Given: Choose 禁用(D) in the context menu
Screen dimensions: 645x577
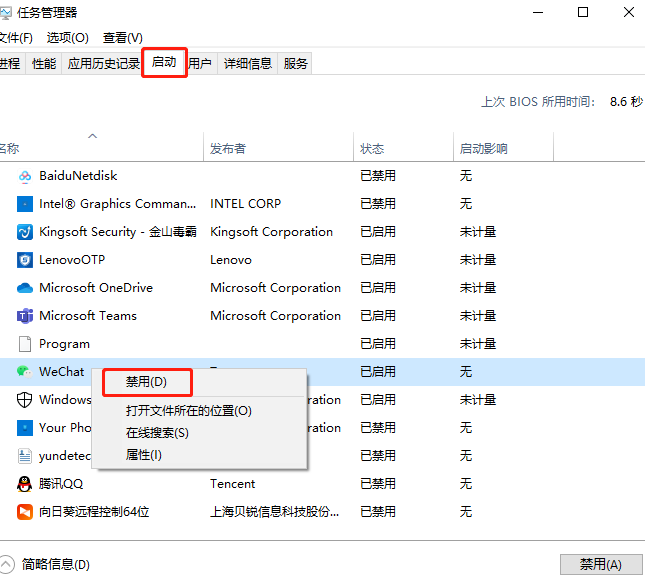Looking at the screenshot, I should point(147,382).
